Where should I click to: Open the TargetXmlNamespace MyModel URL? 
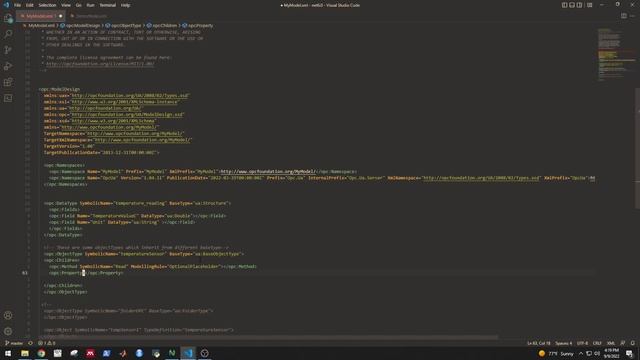142,140
